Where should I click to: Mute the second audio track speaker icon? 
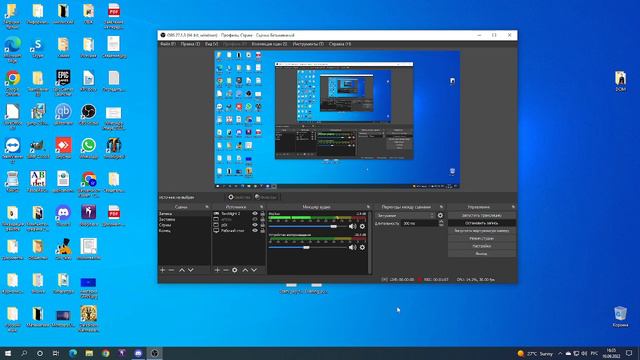tap(353, 247)
